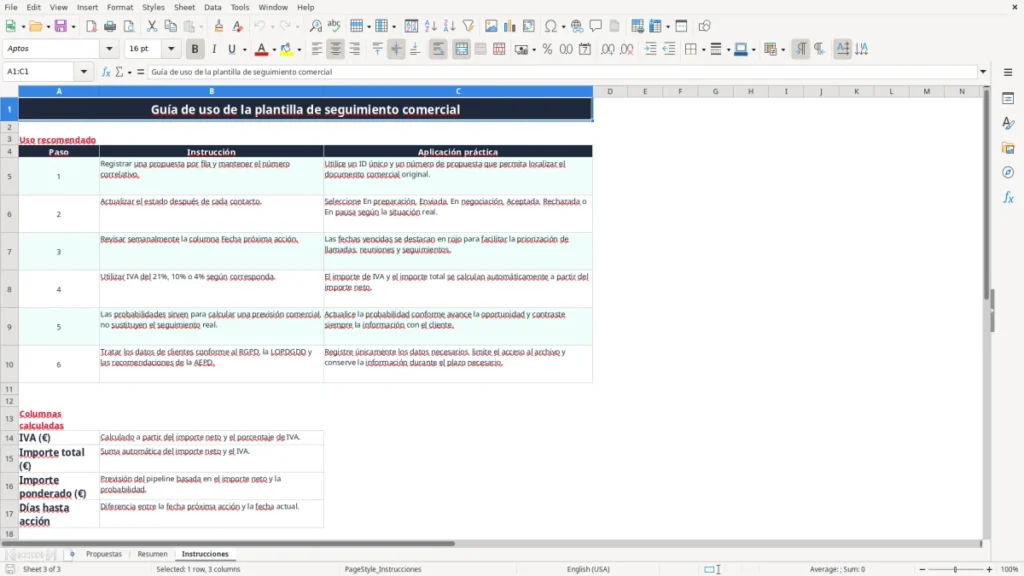Image resolution: width=1024 pixels, height=576 pixels.
Task: Click the formula input line
Action: tap(562, 72)
